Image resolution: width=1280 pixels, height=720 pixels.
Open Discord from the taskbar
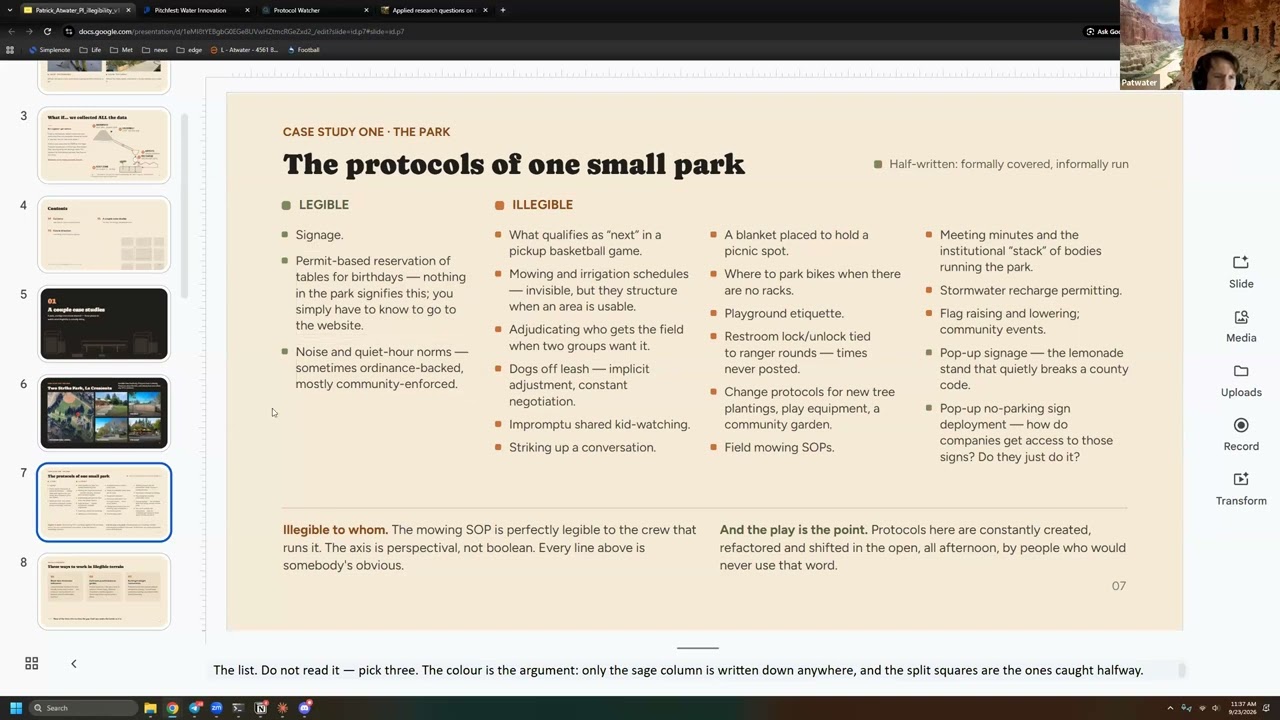[x=305, y=708]
